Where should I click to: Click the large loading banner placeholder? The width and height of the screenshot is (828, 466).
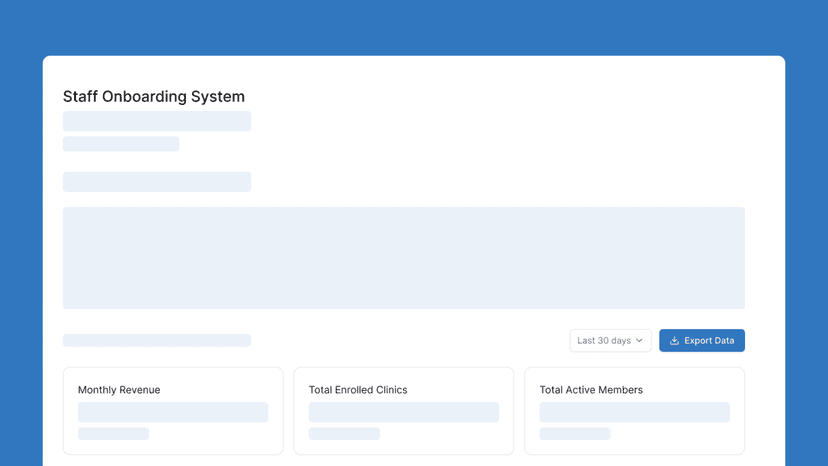(x=403, y=258)
